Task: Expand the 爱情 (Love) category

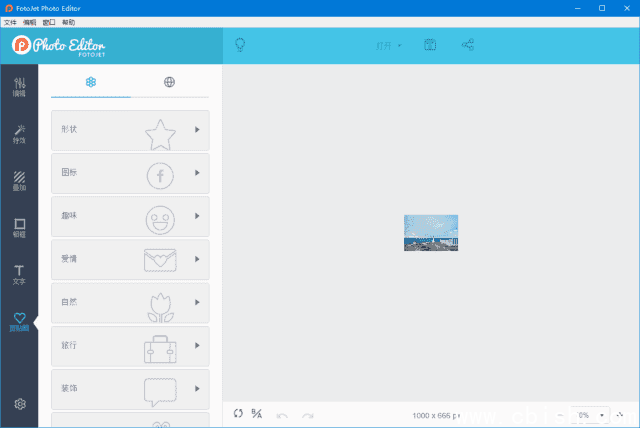Action: coord(130,259)
